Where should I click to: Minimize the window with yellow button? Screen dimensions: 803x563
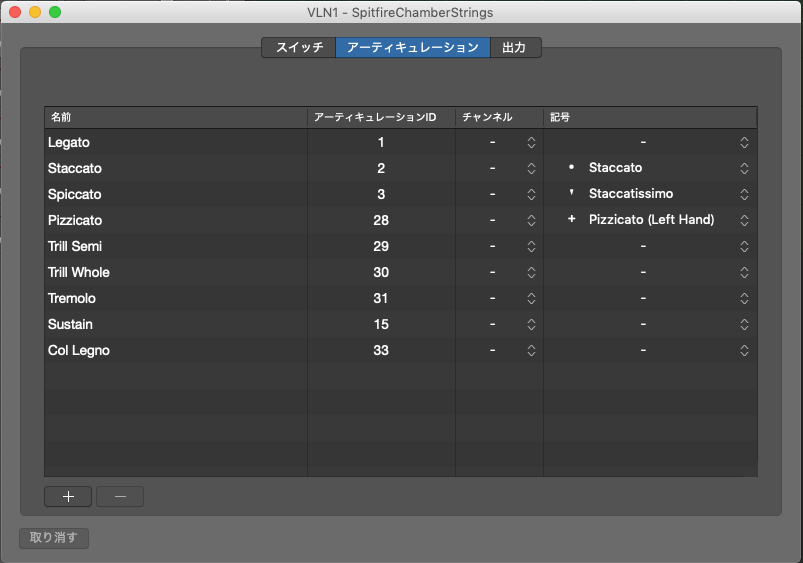point(35,12)
